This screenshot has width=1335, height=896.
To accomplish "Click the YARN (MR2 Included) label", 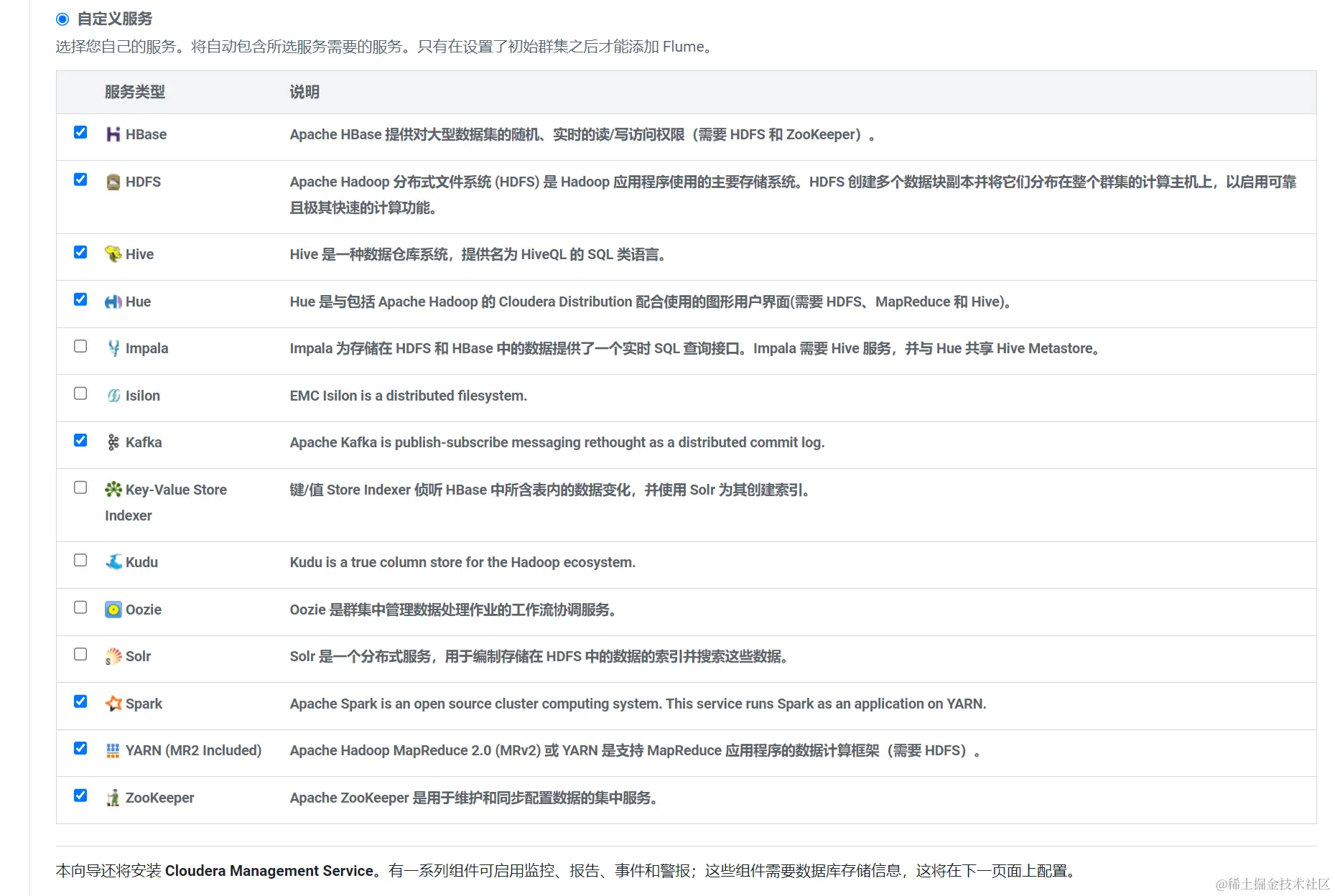I will tap(193, 750).
